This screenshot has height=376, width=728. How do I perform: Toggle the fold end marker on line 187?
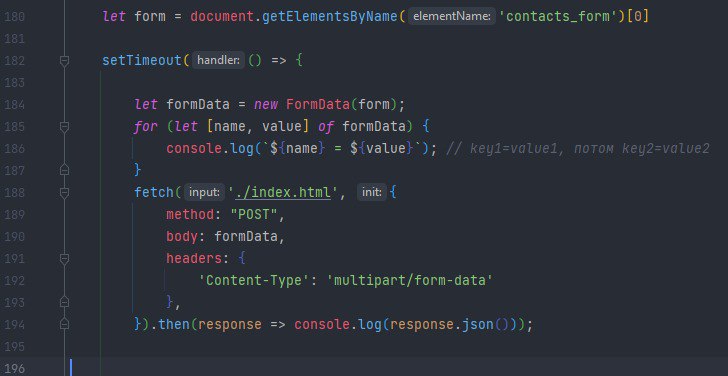[65, 170]
